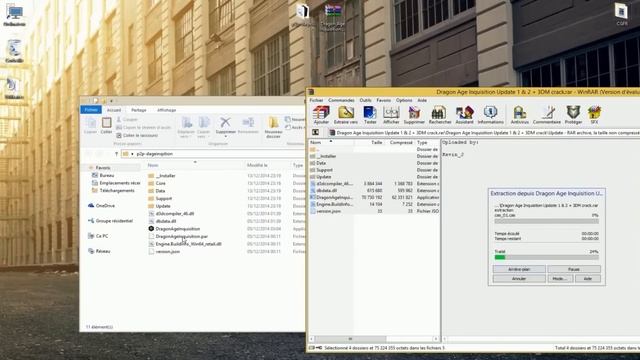The image size is (640, 360).
Task: Open WinRAR Favoris menu
Action: (384, 100)
